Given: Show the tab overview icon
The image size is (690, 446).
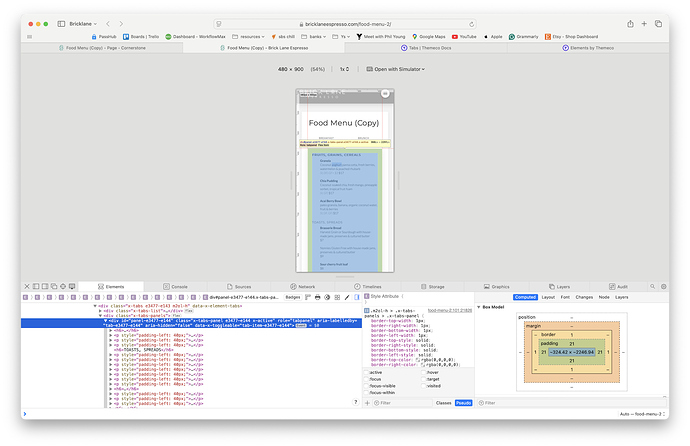Looking at the screenshot, I should (658, 24).
